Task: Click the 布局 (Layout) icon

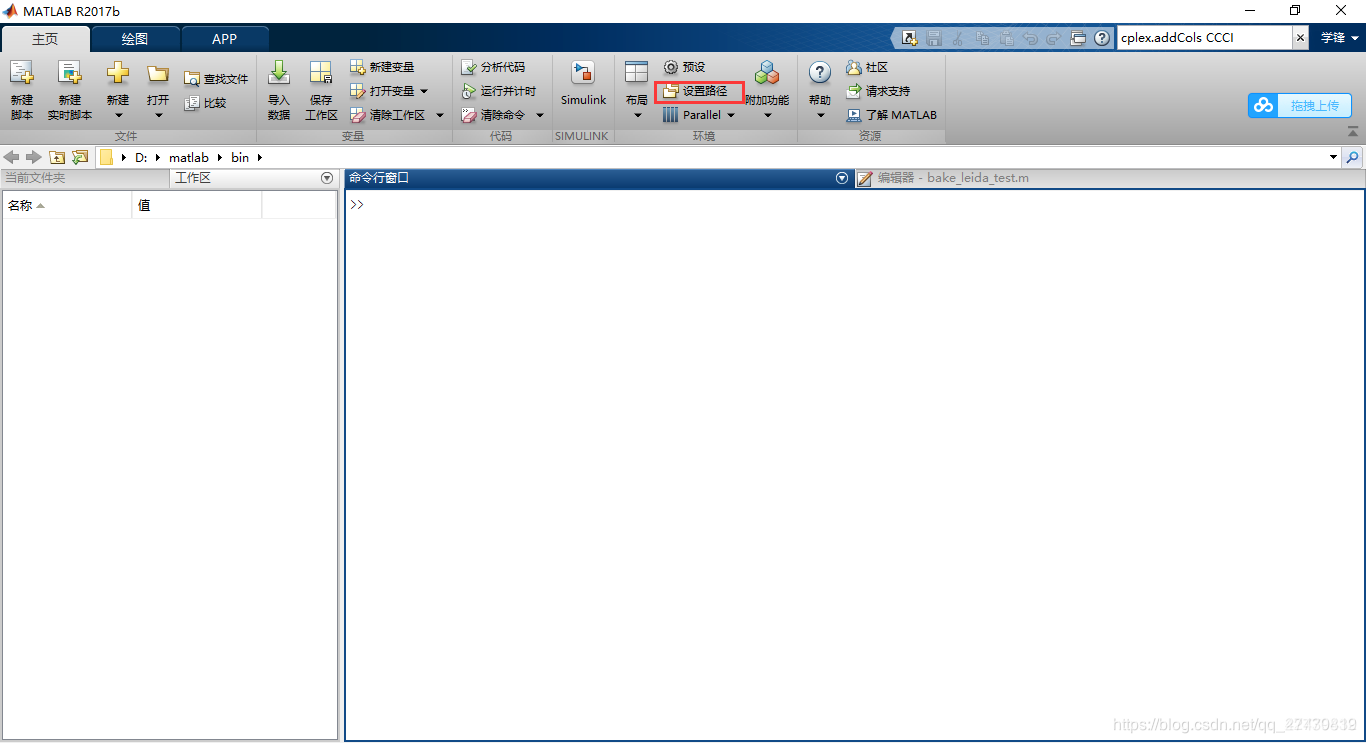Action: [637, 73]
